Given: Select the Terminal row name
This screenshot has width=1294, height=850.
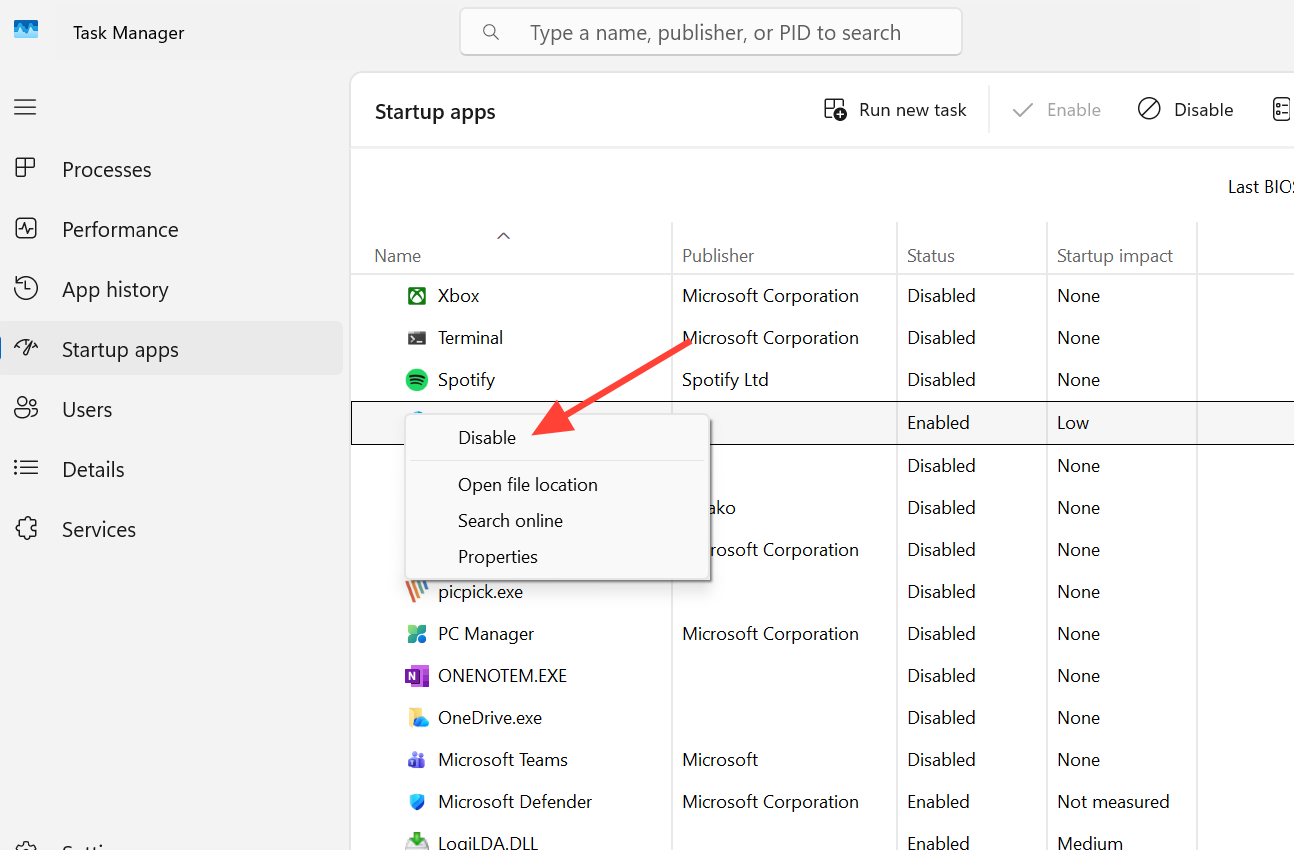Looking at the screenshot, I should [470, 338].
